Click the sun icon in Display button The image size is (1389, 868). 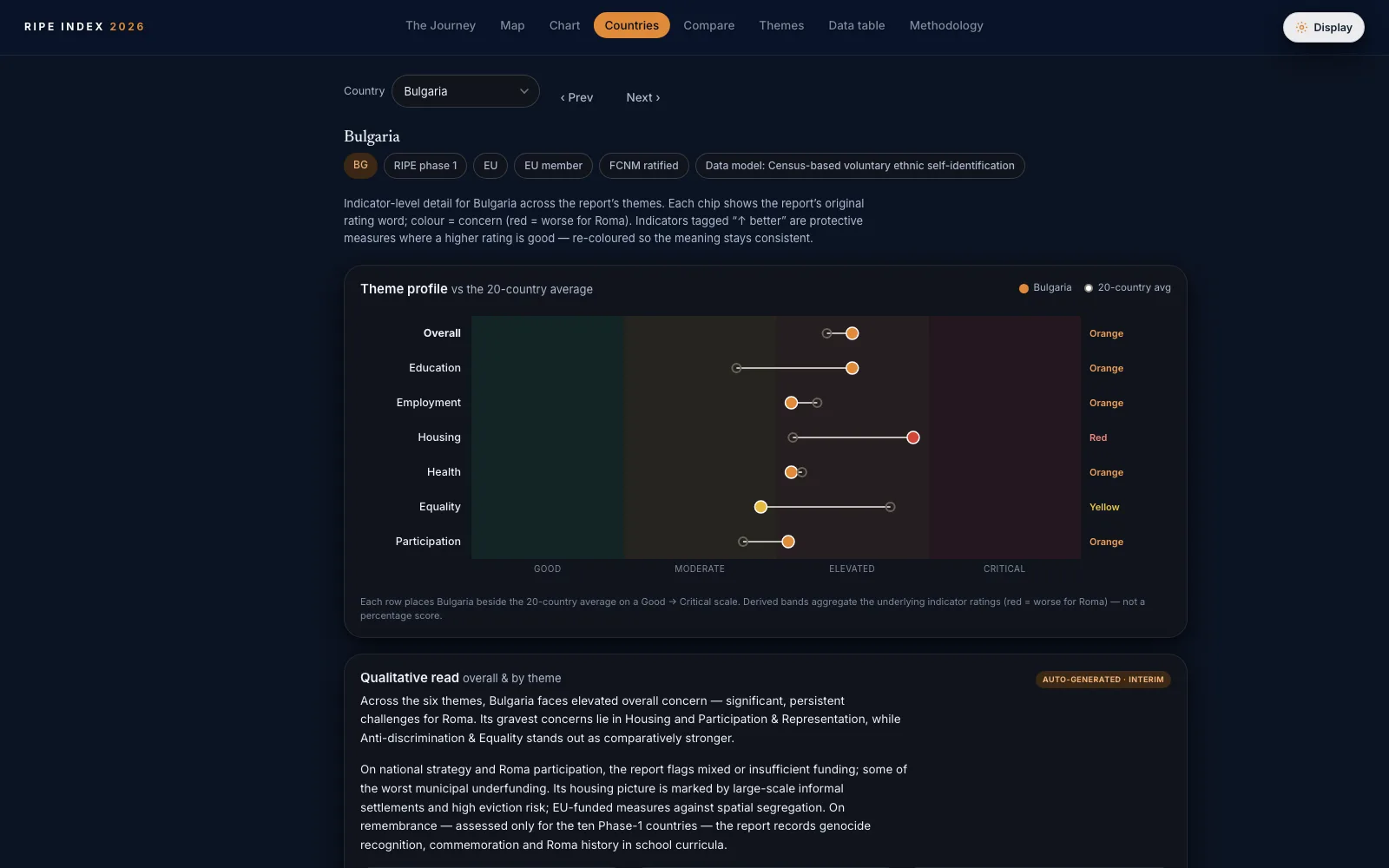click(1301, 28)
